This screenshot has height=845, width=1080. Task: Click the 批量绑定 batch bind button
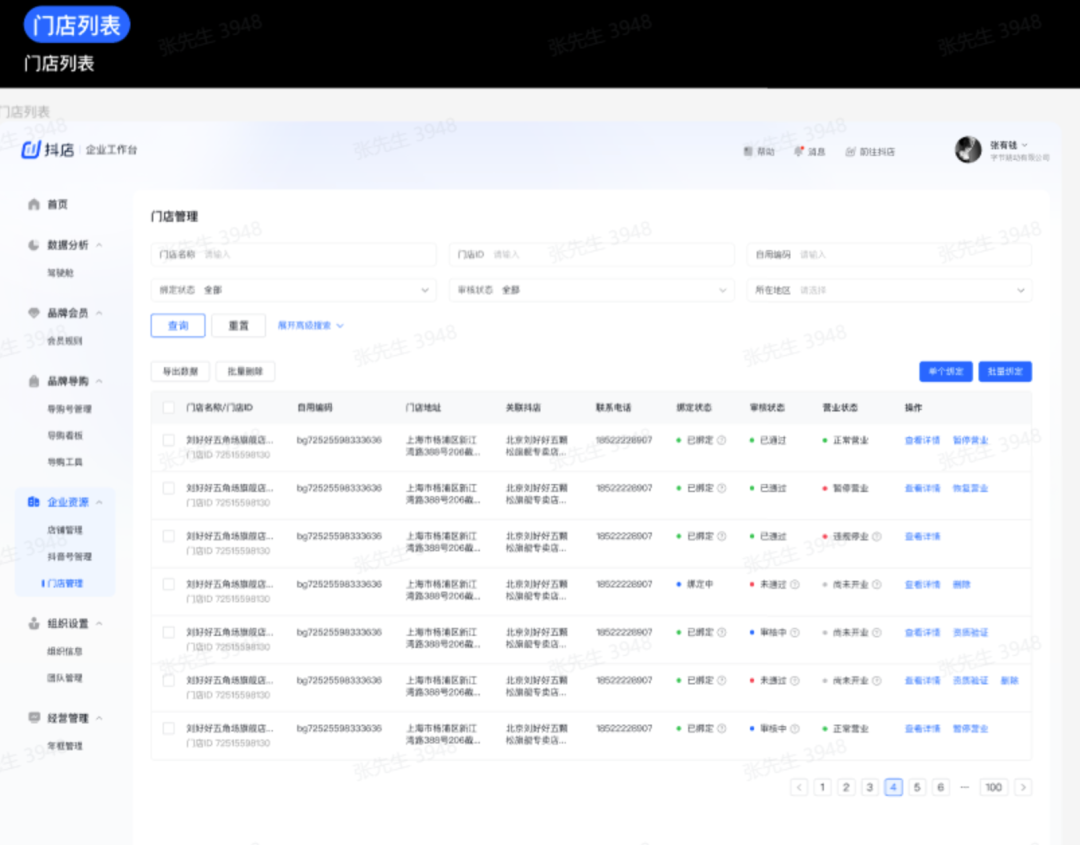[1005, 371]
